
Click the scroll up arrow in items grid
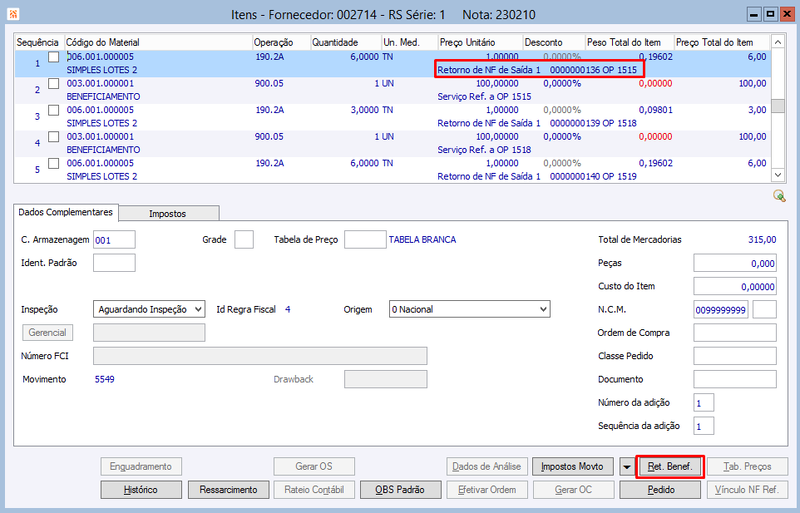778,42
